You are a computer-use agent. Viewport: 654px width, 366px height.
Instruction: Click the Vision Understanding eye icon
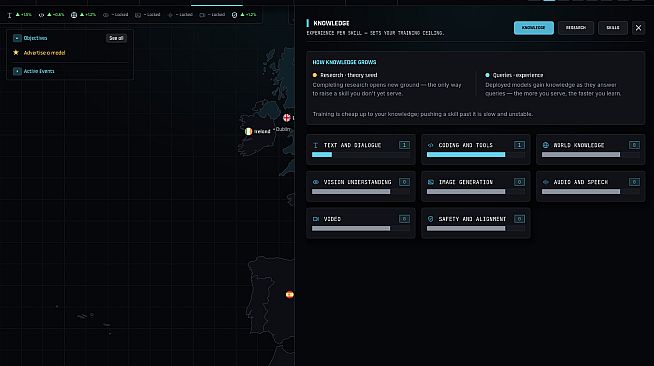316,182
